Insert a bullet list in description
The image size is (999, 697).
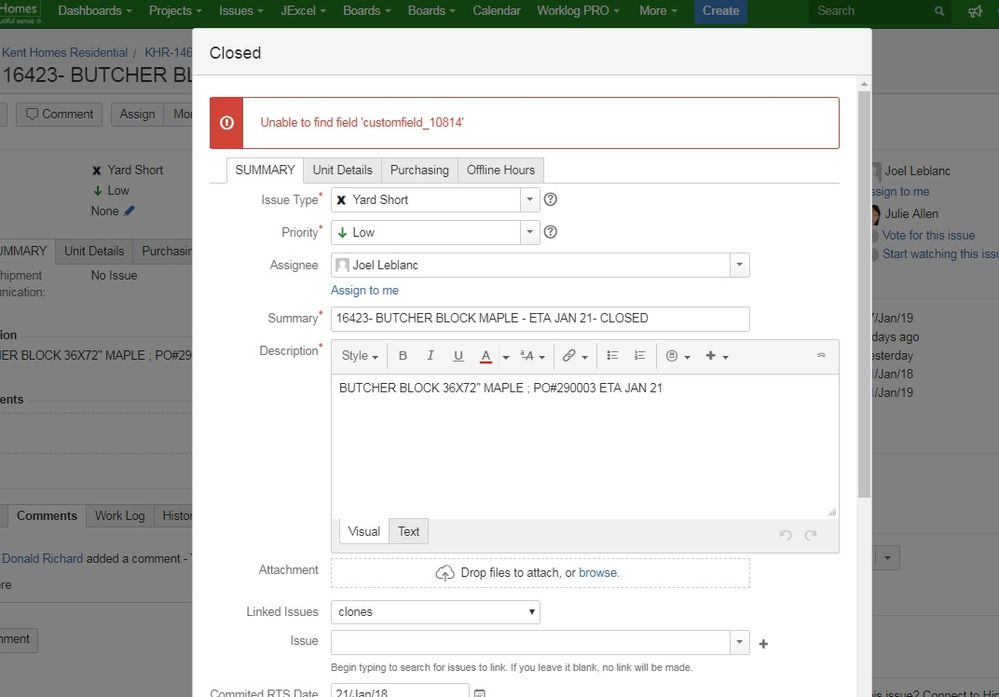612,356
